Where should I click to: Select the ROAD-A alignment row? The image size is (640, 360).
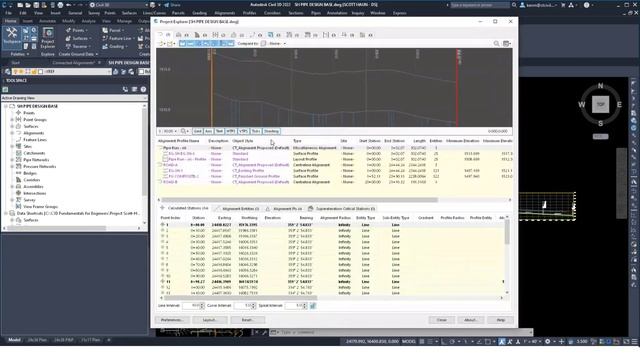(x=335, y=165)
